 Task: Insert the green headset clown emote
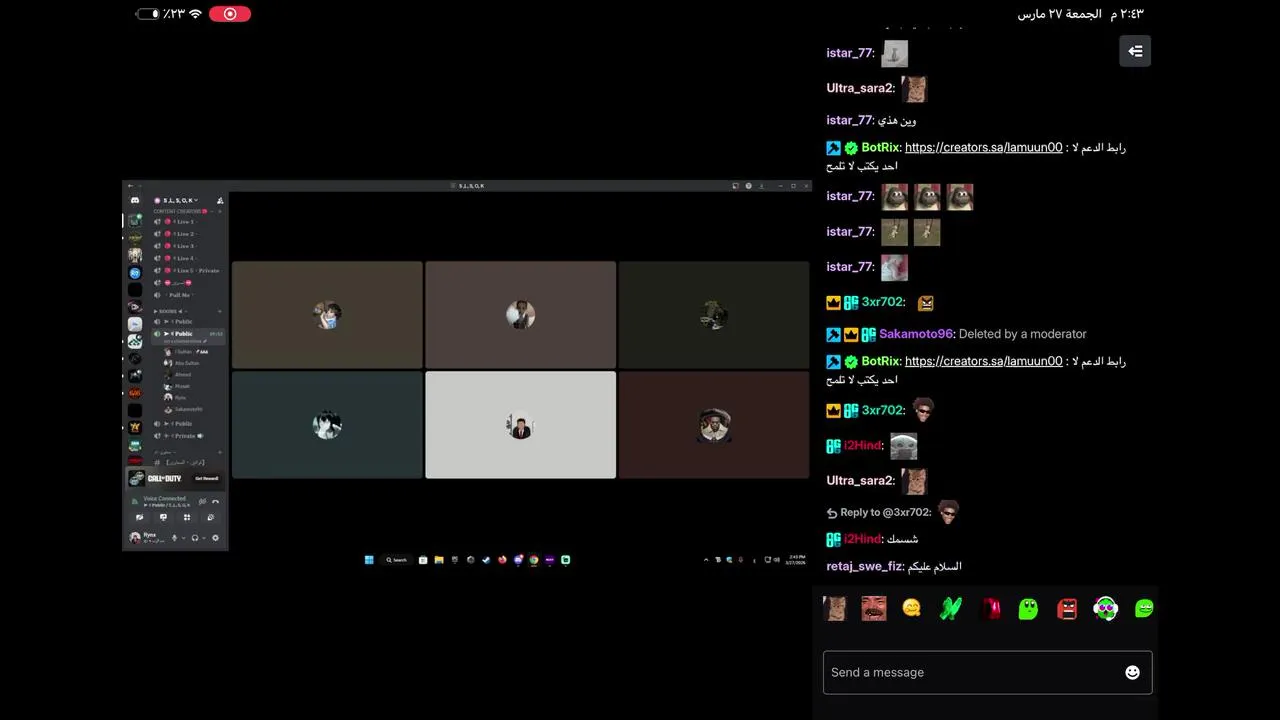coord(1105,608)
